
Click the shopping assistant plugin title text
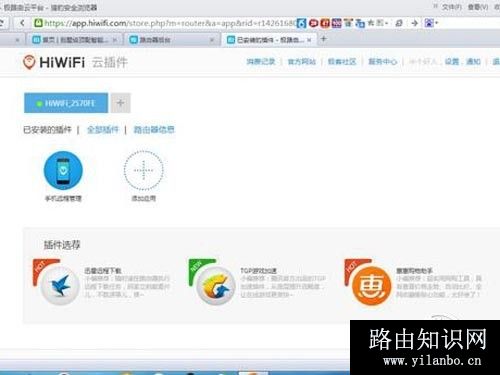[x=414, y=271]
